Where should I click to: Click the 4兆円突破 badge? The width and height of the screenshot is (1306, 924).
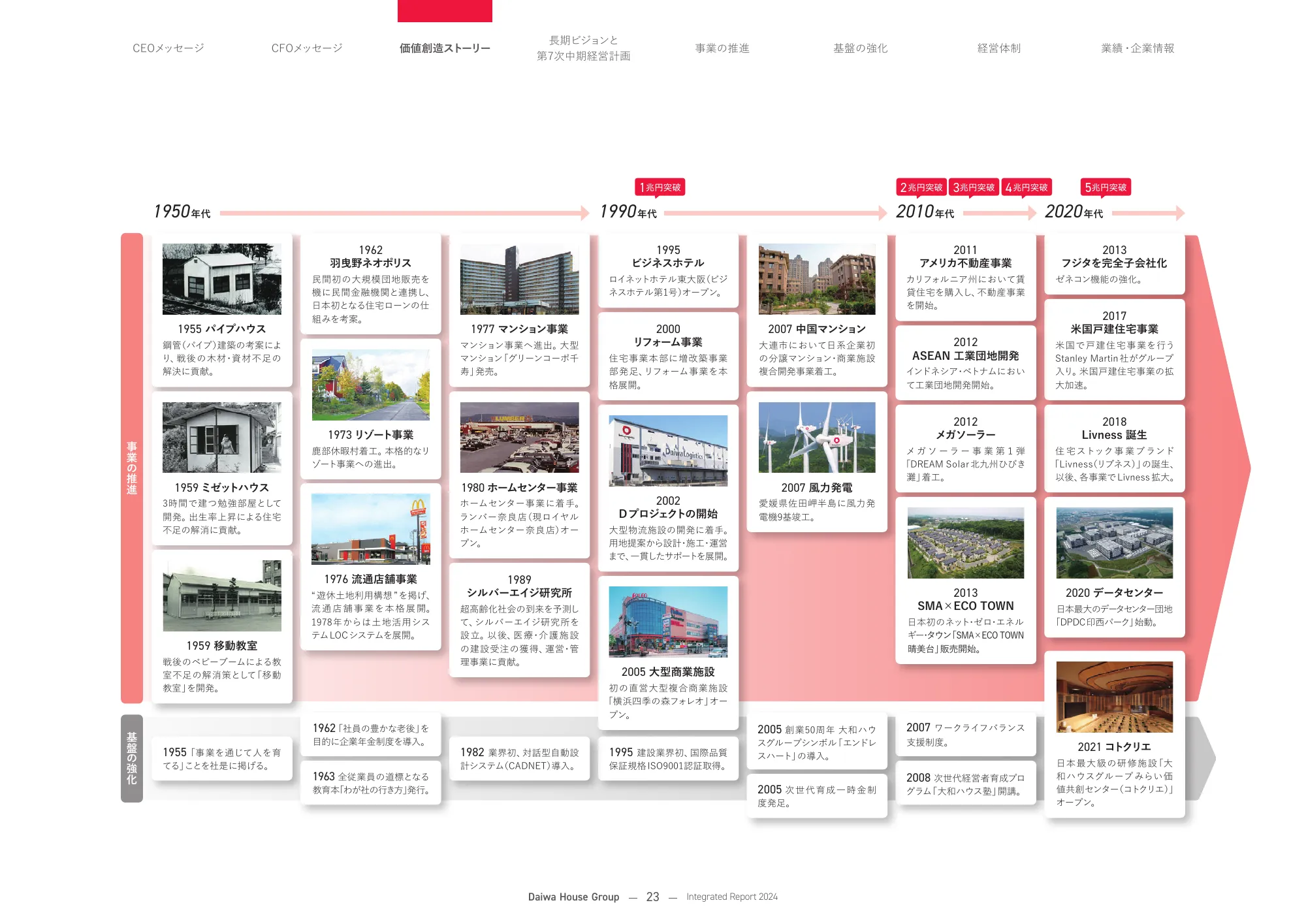1027,187
